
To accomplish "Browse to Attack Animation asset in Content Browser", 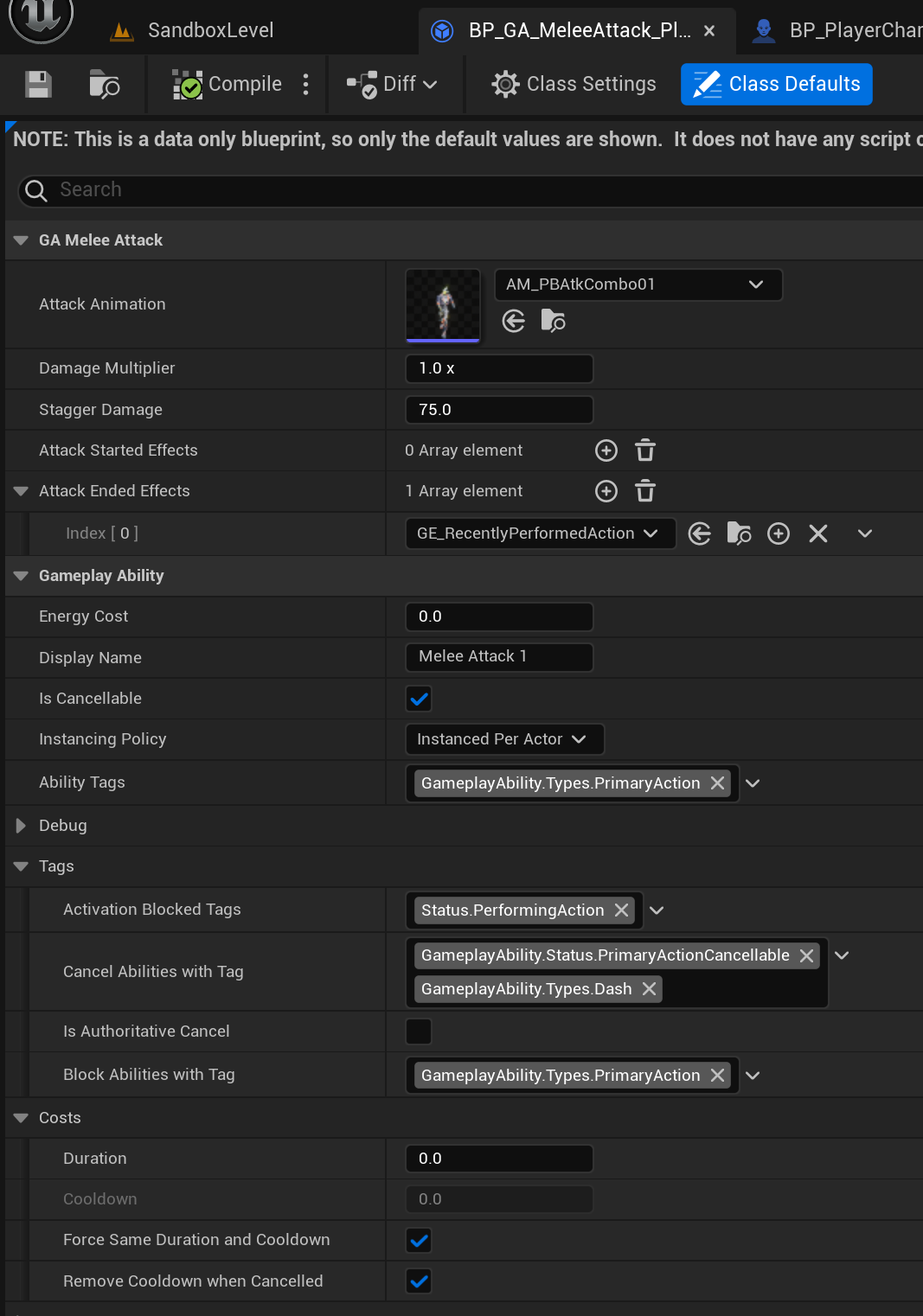I will (x=553, y=322).
